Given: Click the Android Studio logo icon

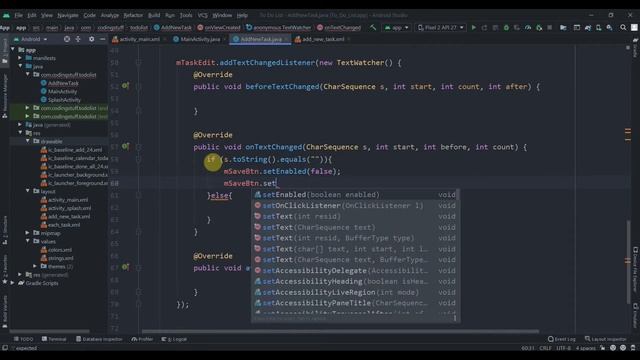Looking at the screenshot, I should pyautogui.click(x=6, y=15).
